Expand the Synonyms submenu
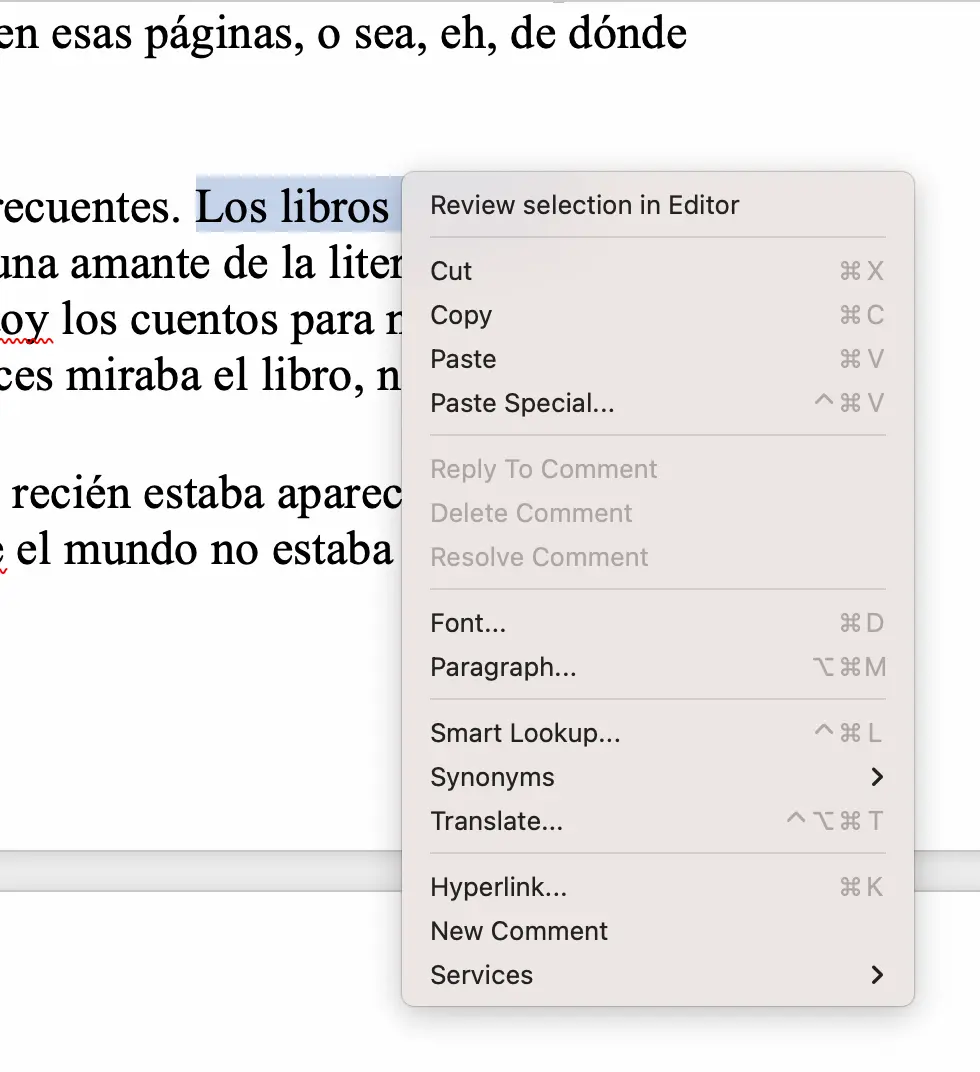Screen dimensions: 980x1072 pyautogui.click(x=492, y=777)
